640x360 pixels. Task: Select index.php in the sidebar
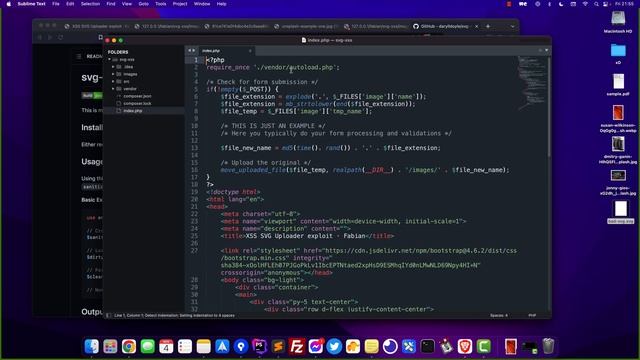(x=133, y=111)
